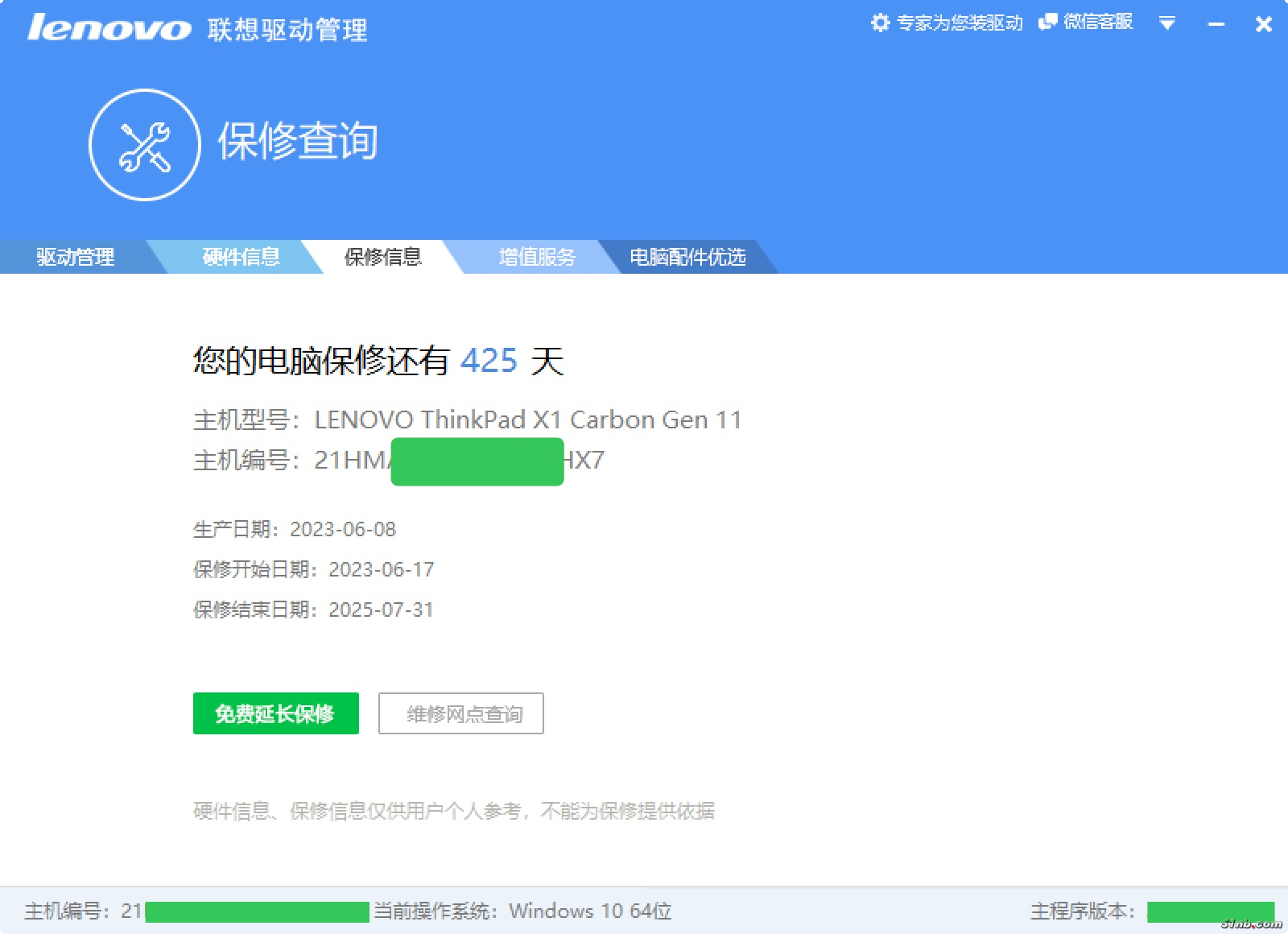Click the green 免费延长保修 button

point(275,713)
